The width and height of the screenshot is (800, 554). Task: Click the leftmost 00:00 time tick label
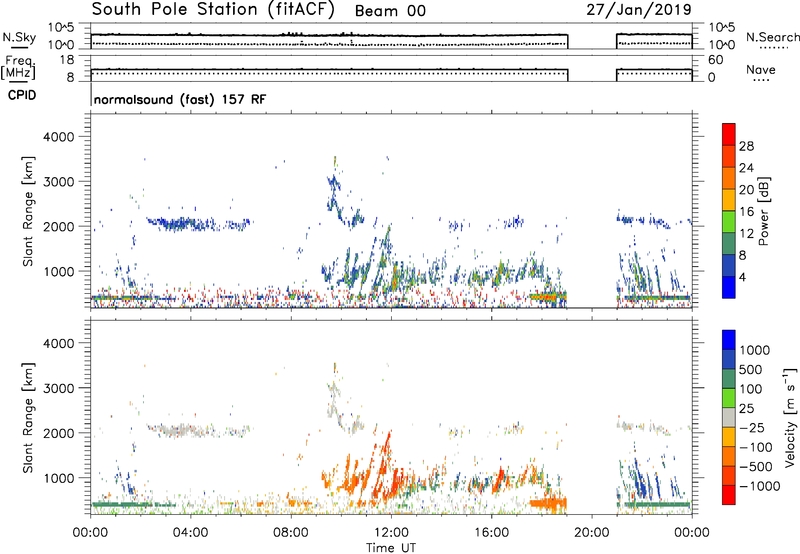tap(90, 533)
